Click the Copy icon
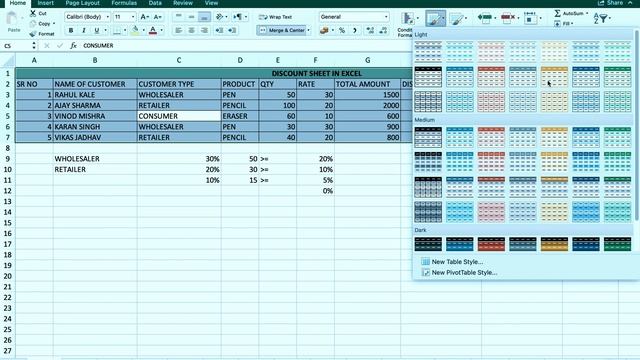This screenshot has height=360, width=640. (33, 24)
